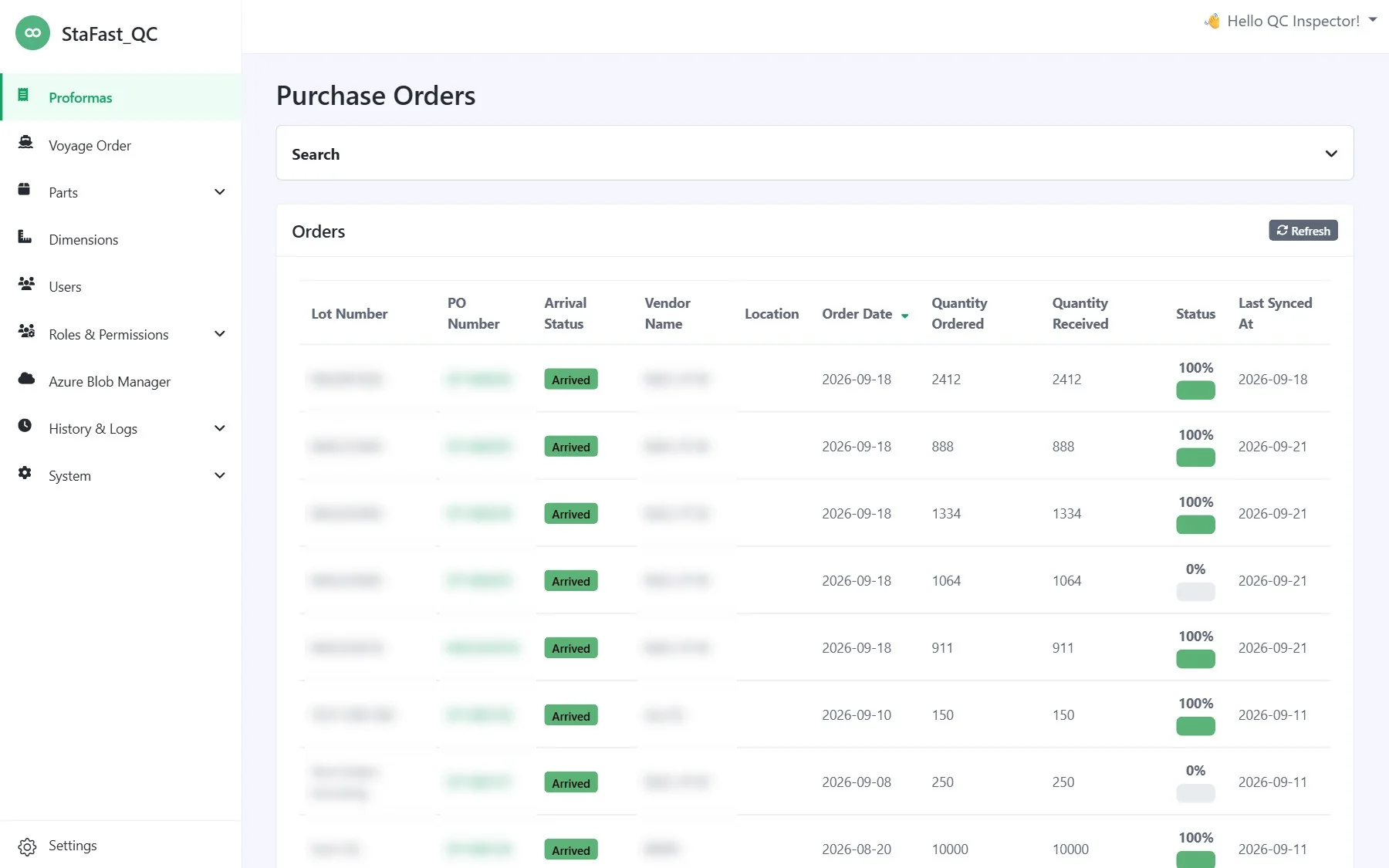
Task: Open Azure Blob Manager page
Action: click(x=120, y=381)
